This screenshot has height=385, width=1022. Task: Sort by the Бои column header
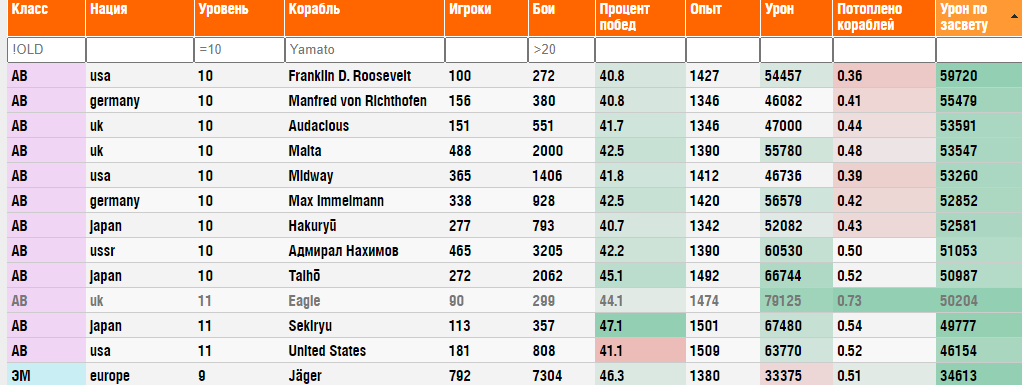pyautogui.click(x=561, y=18)
